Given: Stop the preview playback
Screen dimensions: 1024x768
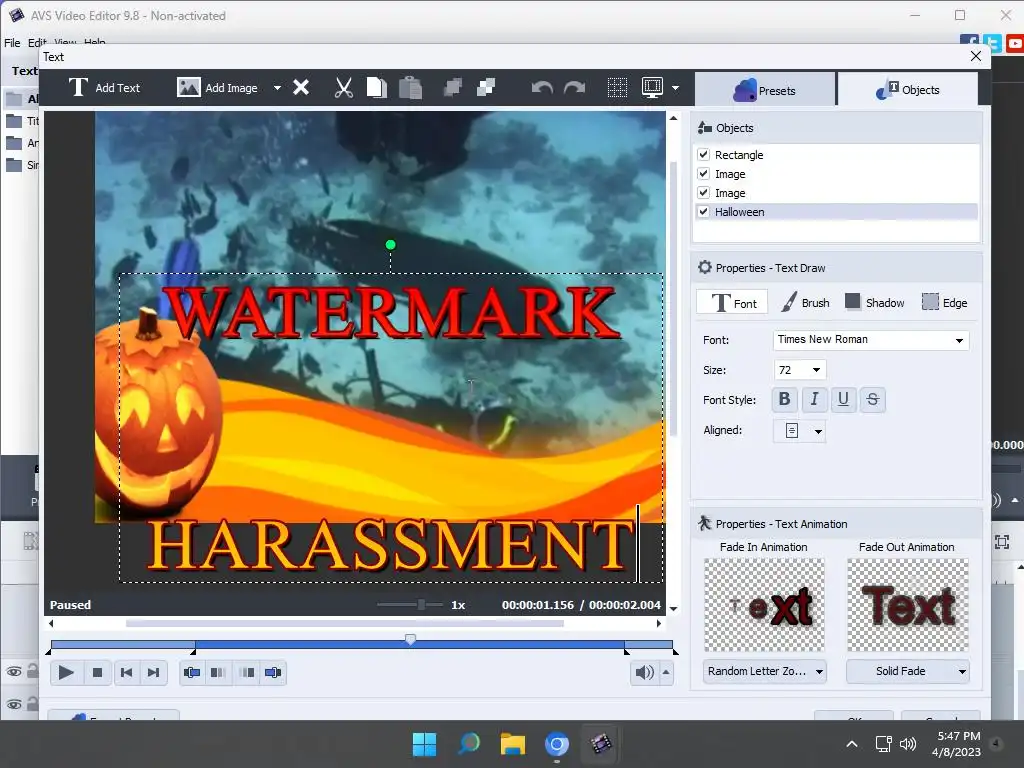Looking at the screenshot, I should (x=97, y=672).
